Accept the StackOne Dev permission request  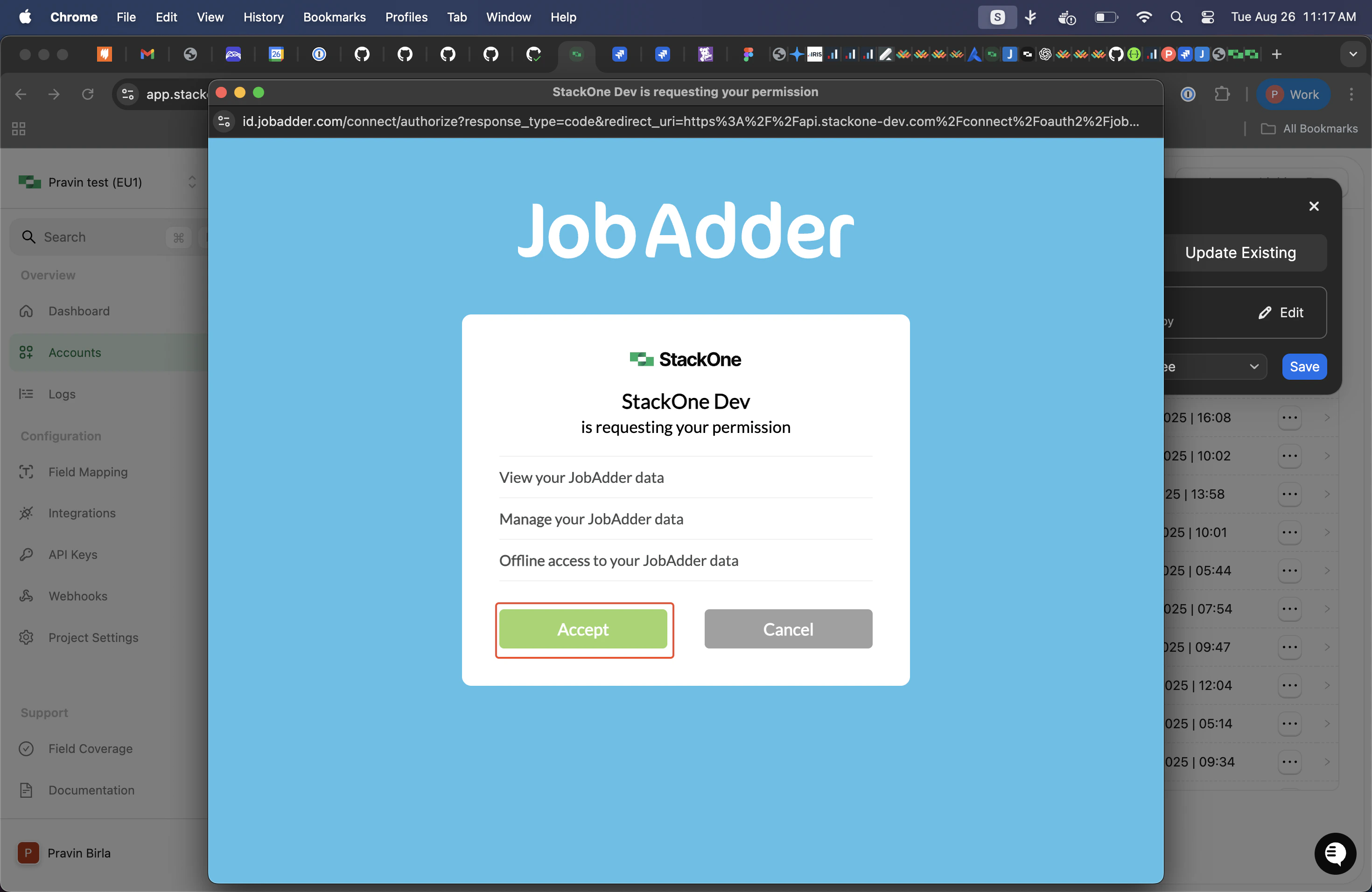[x=584, y=629]
